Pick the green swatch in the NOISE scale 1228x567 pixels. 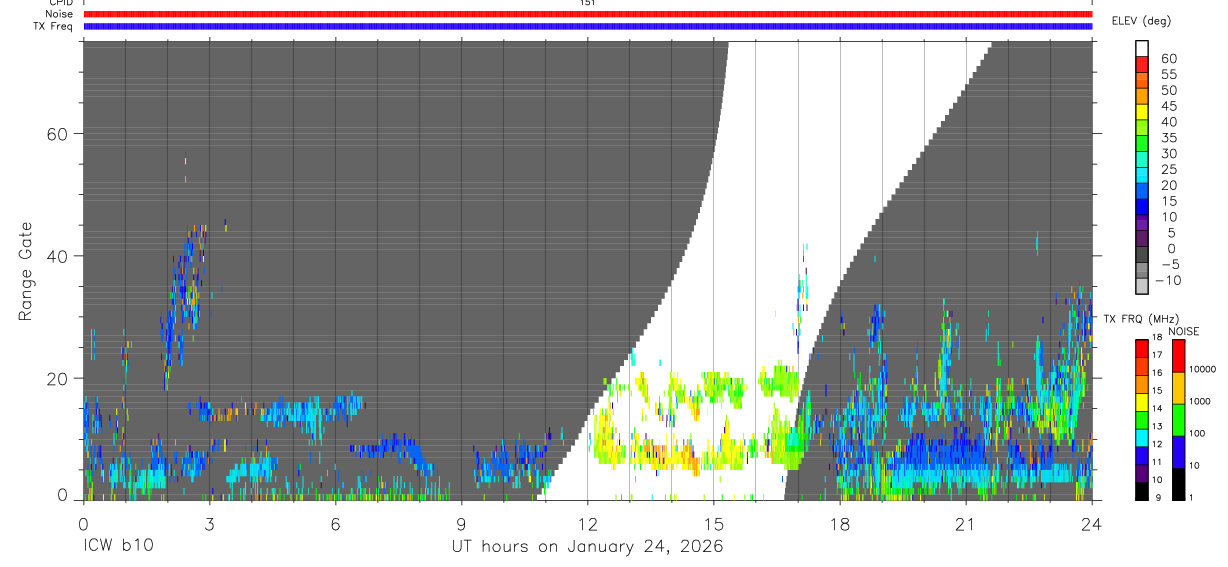coord(1179,420)
